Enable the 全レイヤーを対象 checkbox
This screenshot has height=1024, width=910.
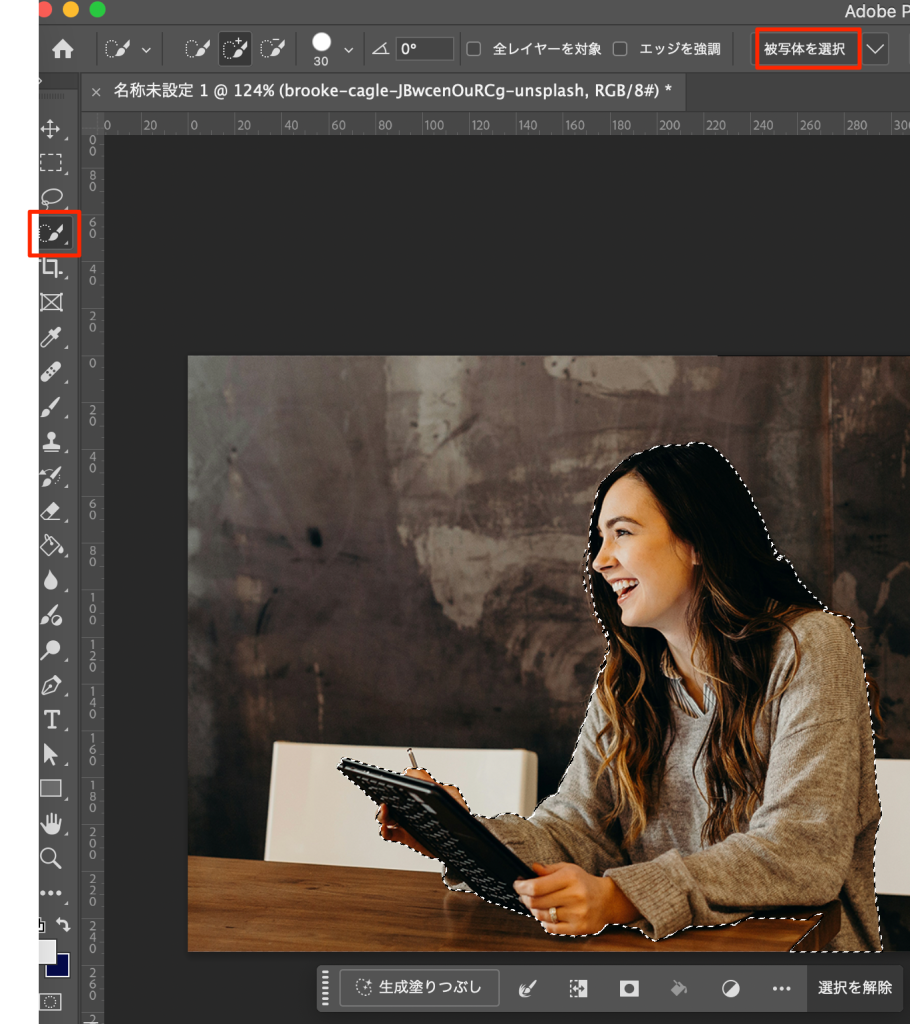click(474, 49)
